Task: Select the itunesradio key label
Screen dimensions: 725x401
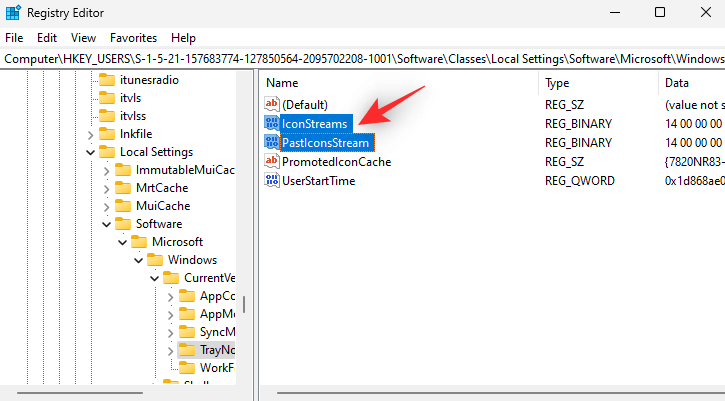Action: coord(149,80)
